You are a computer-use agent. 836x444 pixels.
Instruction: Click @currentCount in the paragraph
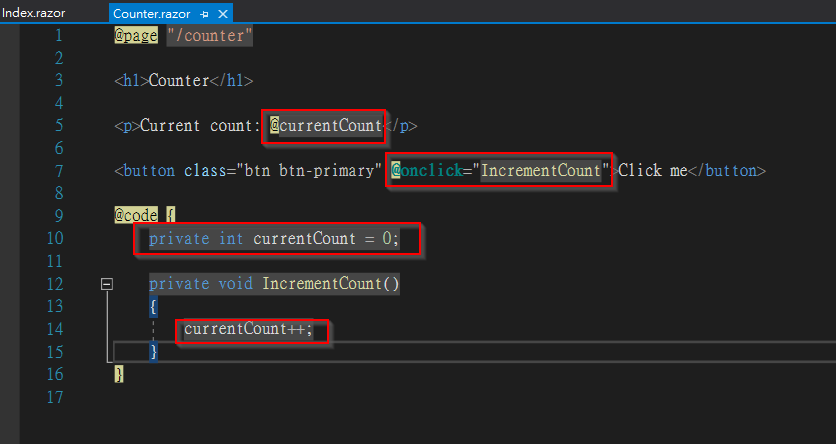point(326,126)
